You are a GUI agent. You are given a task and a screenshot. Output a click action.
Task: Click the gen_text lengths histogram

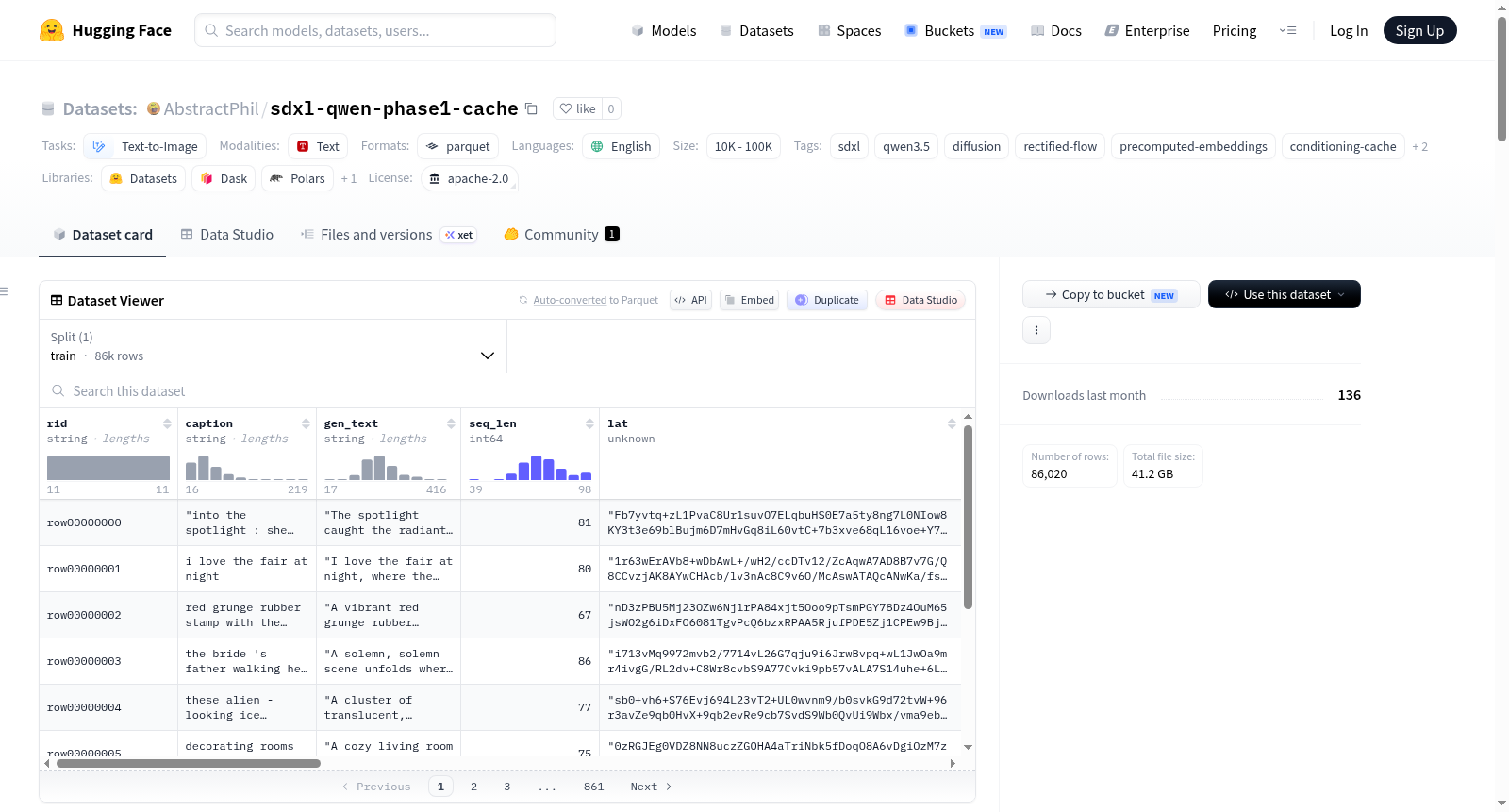(x=386, y=468)
